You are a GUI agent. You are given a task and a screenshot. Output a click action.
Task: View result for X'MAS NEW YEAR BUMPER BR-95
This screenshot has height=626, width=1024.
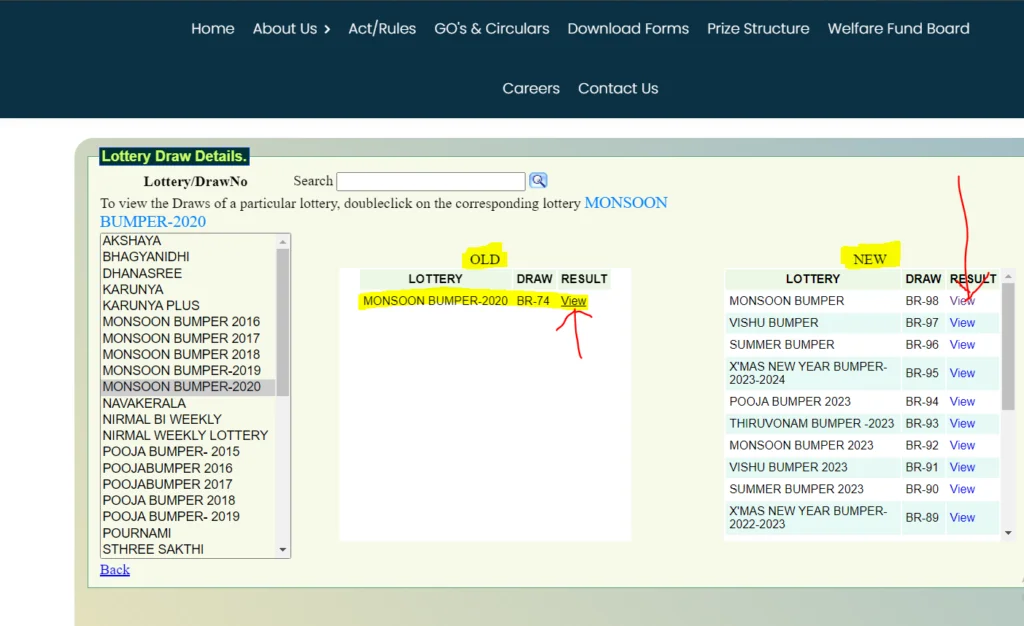tap(962, 373)
